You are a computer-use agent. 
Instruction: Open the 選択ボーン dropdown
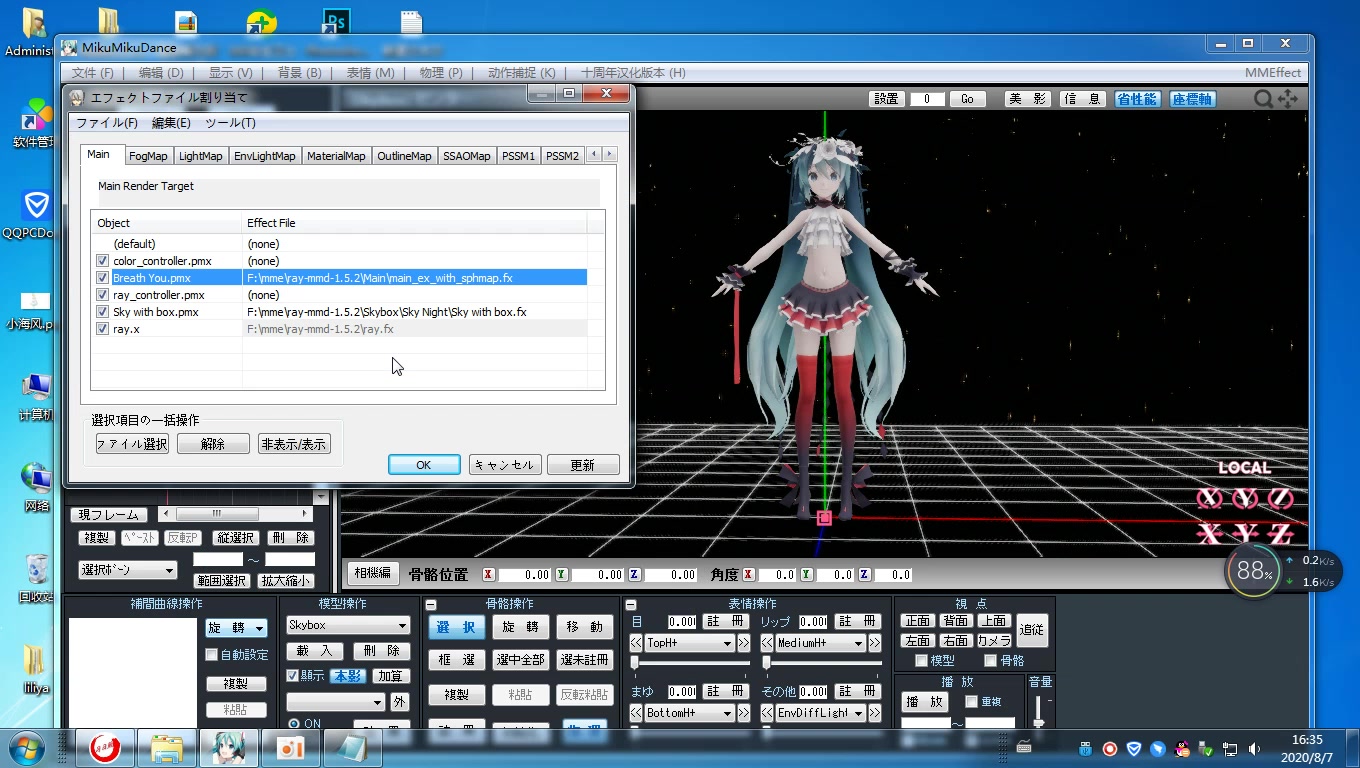pyautogui.click(x=128, y=570)
